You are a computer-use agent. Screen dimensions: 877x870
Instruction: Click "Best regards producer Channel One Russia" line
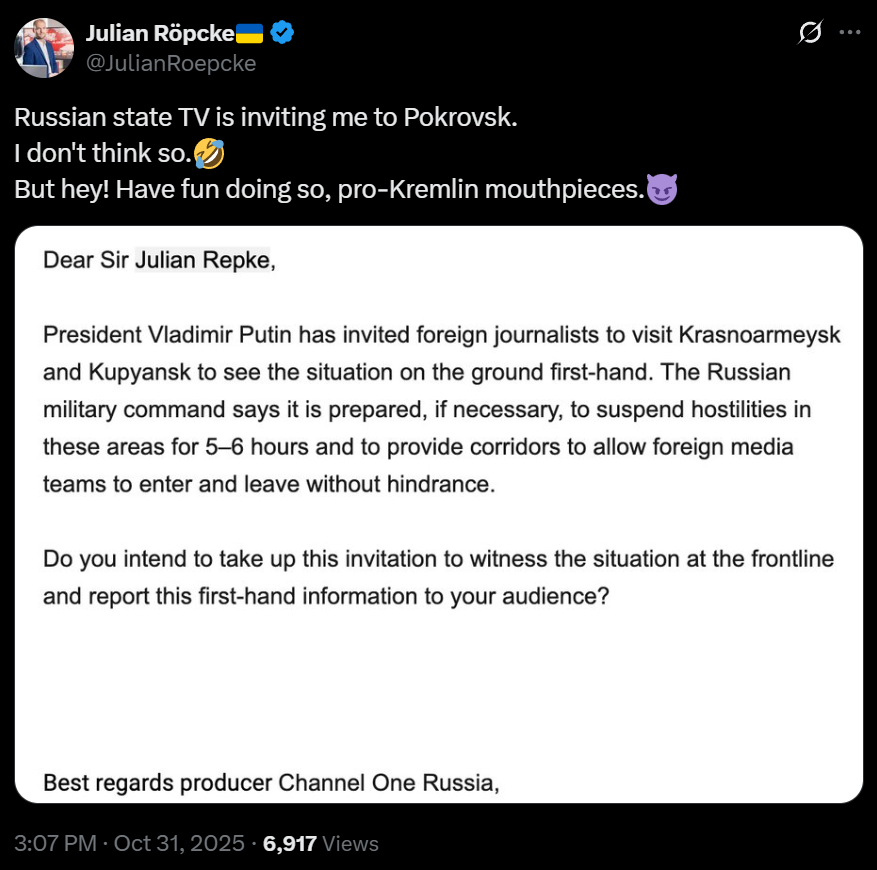pos(270,782)
